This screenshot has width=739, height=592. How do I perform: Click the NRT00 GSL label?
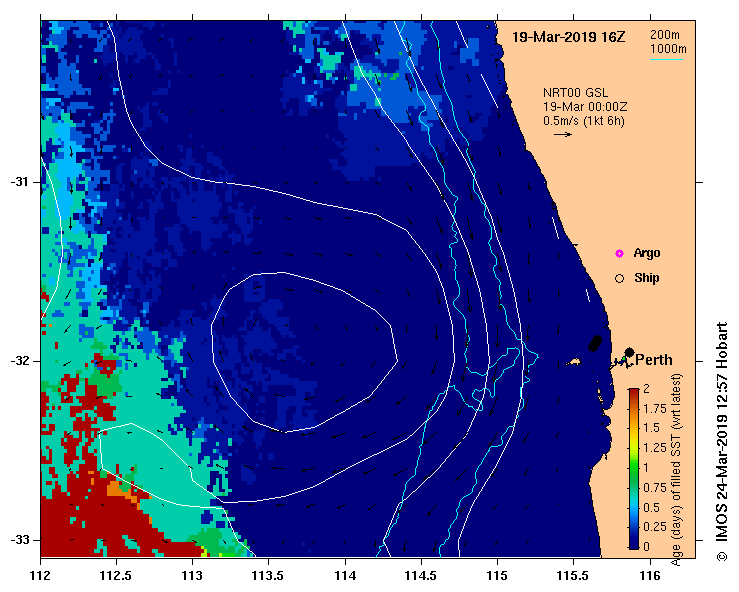click(575, 93)
